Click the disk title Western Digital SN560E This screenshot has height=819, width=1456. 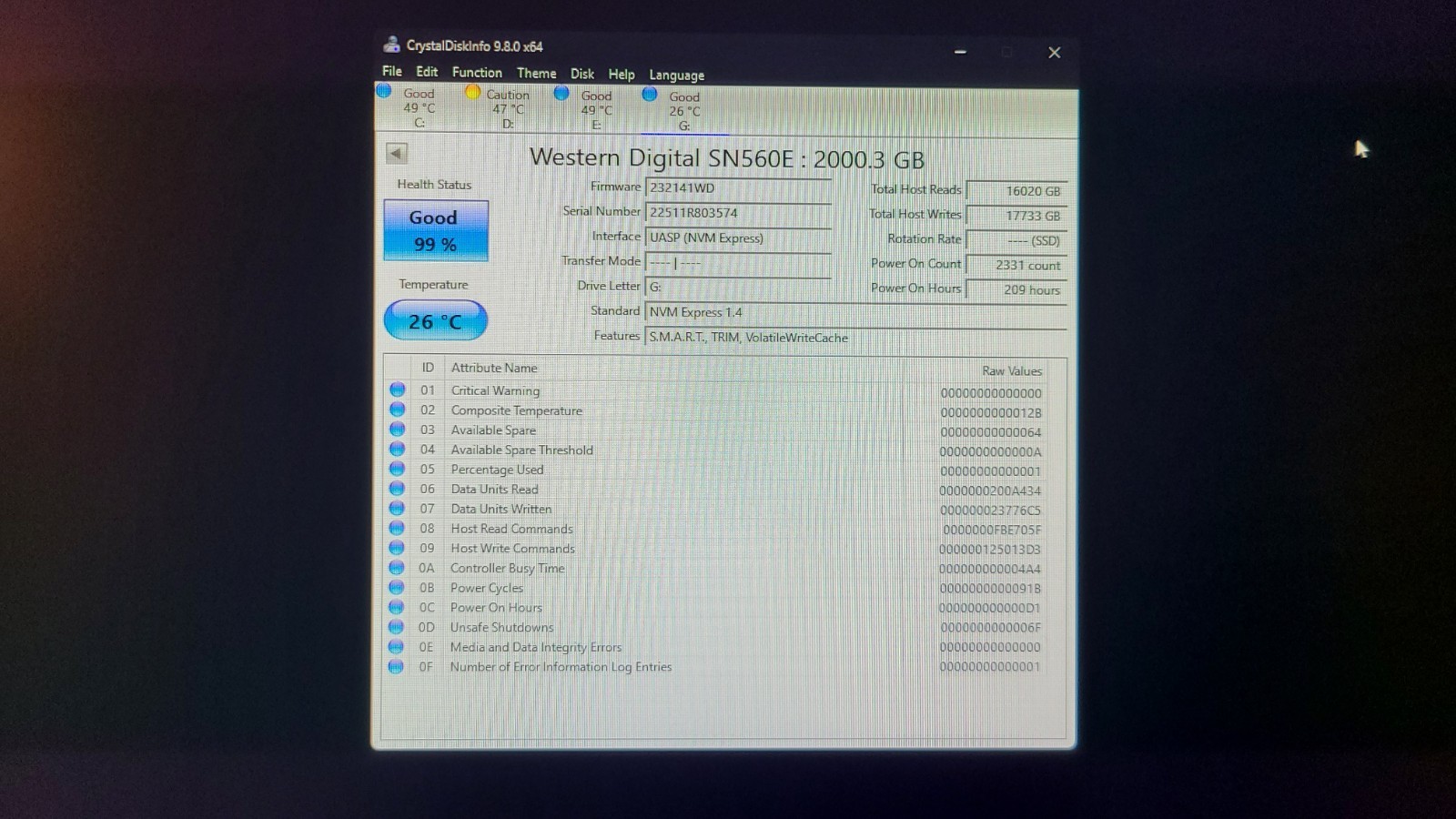(727, 158)
